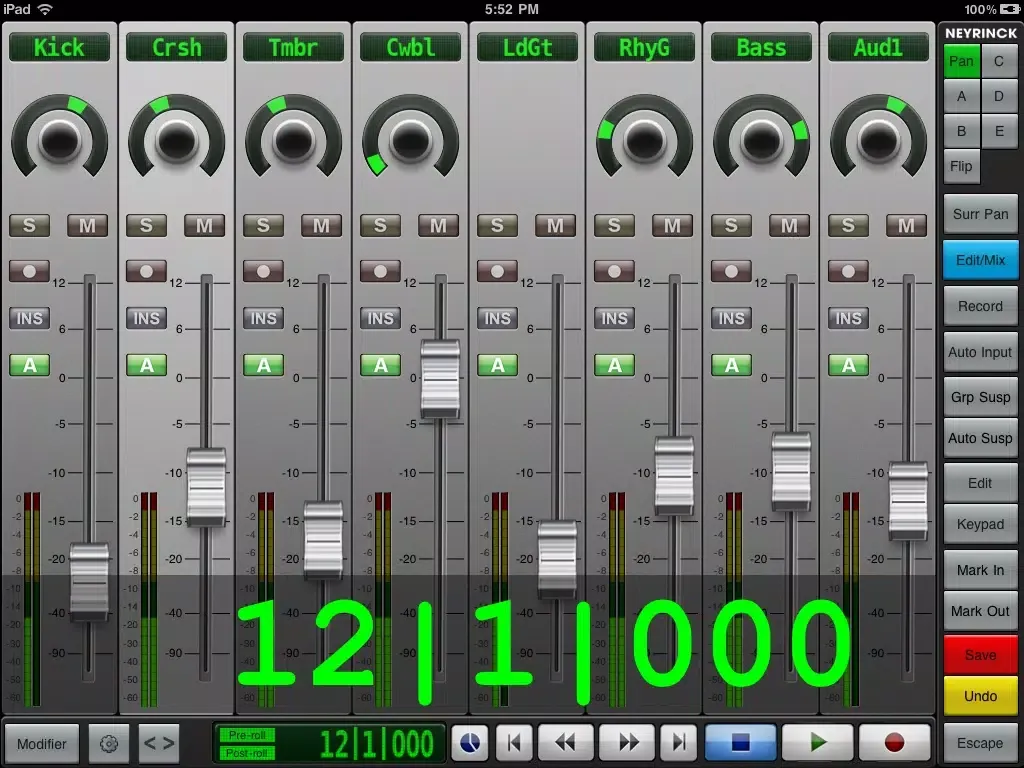The width and height of the screenshot is (1024, 768).
Task: Mute the Tmbr track
Action: pyautogui.click(x=321, y=225)
